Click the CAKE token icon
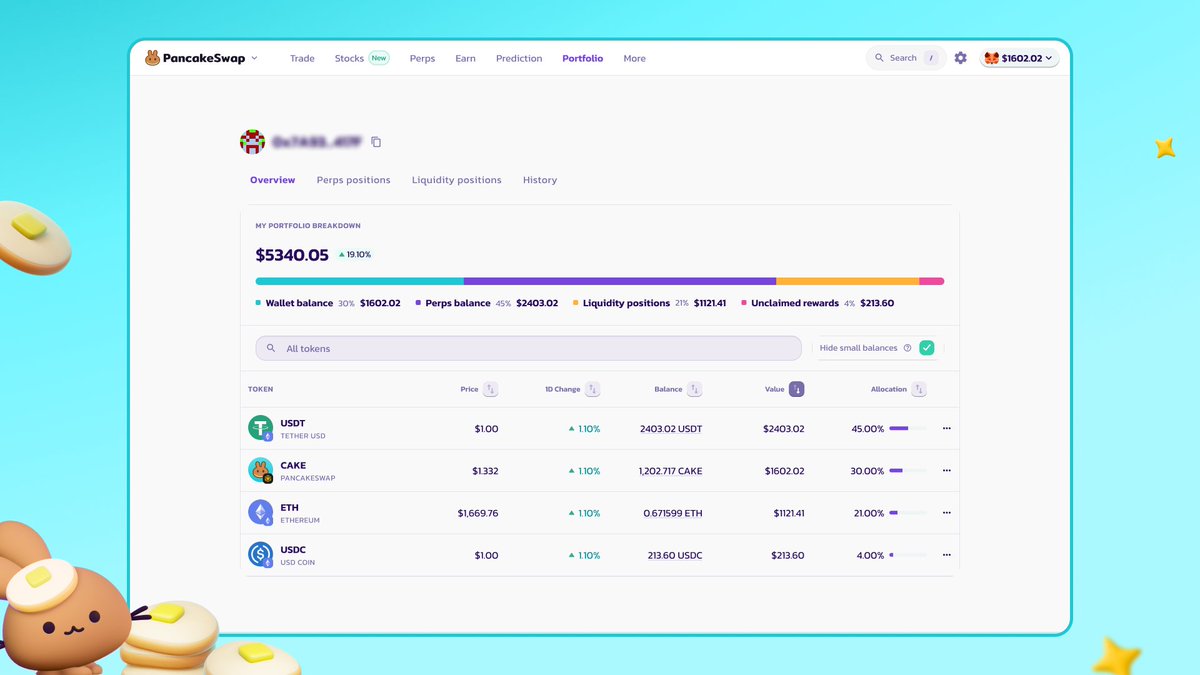1200x675 pixels. tap(261, 470)
